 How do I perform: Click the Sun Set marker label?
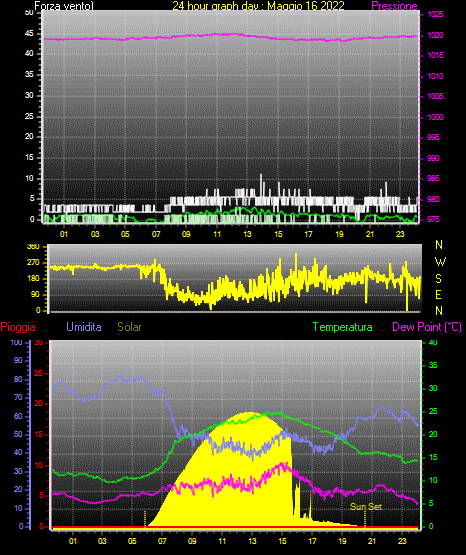pyautogui.click(x=366, y=507)
